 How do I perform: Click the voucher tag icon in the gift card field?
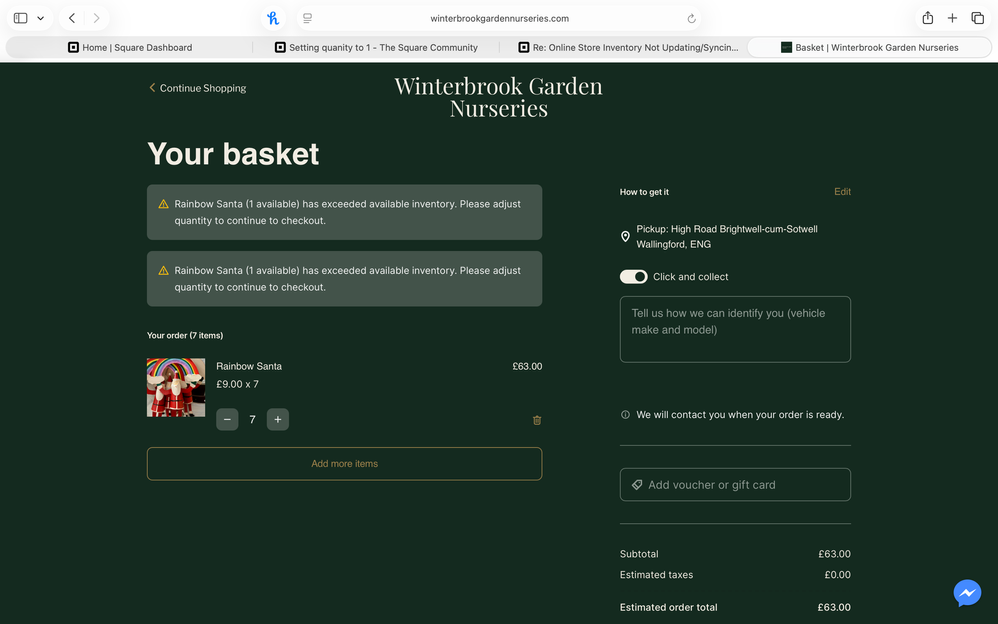coord(637,484)
